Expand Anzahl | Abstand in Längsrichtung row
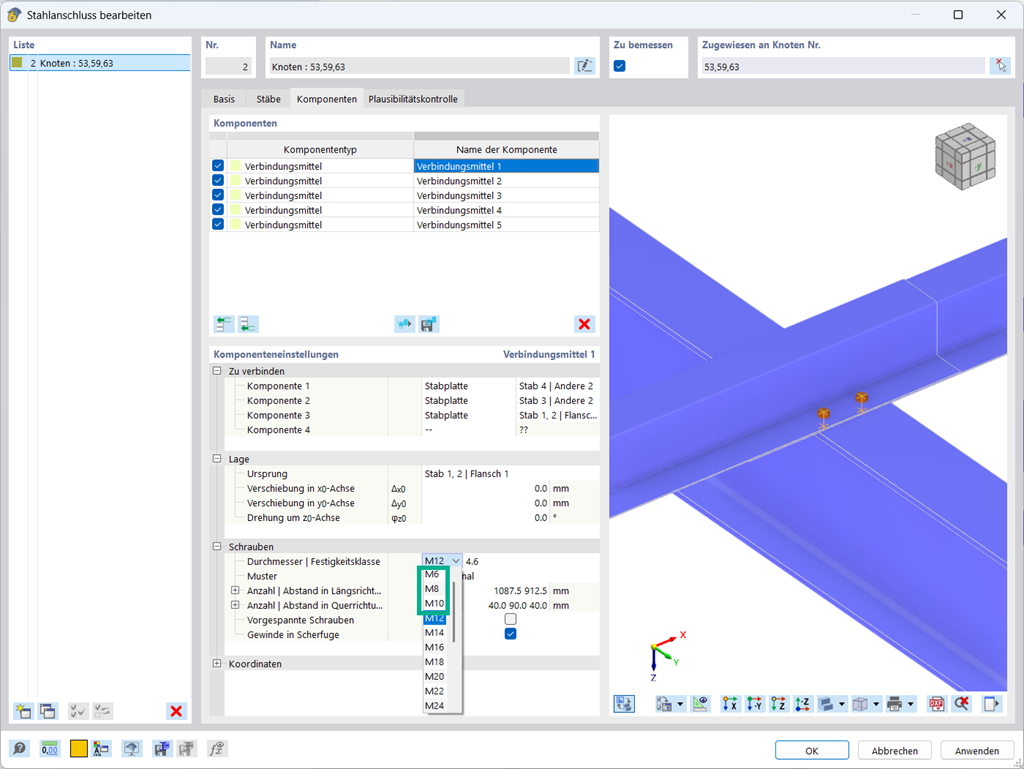The height and width of the screenshot is (769, 1024). click(x=235, y=590)
